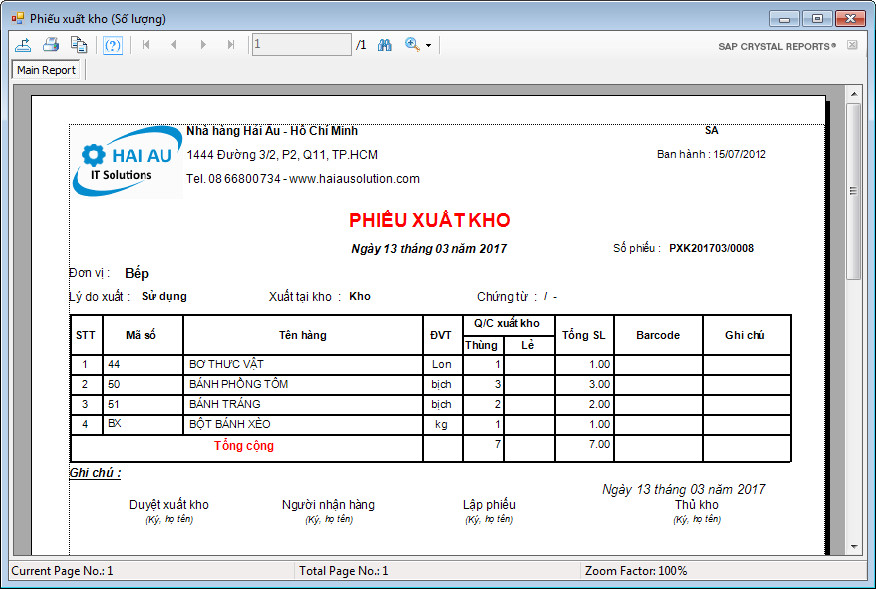This screenshot has height=589, width=876.
Task: Click the date 'Ngày 13 tháng 03 năm 2017' under title
Action: (x=429, y=249)
